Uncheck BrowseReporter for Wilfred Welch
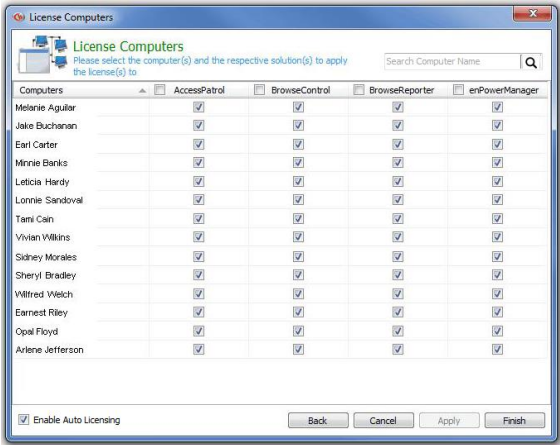 [x=398, y=294]
